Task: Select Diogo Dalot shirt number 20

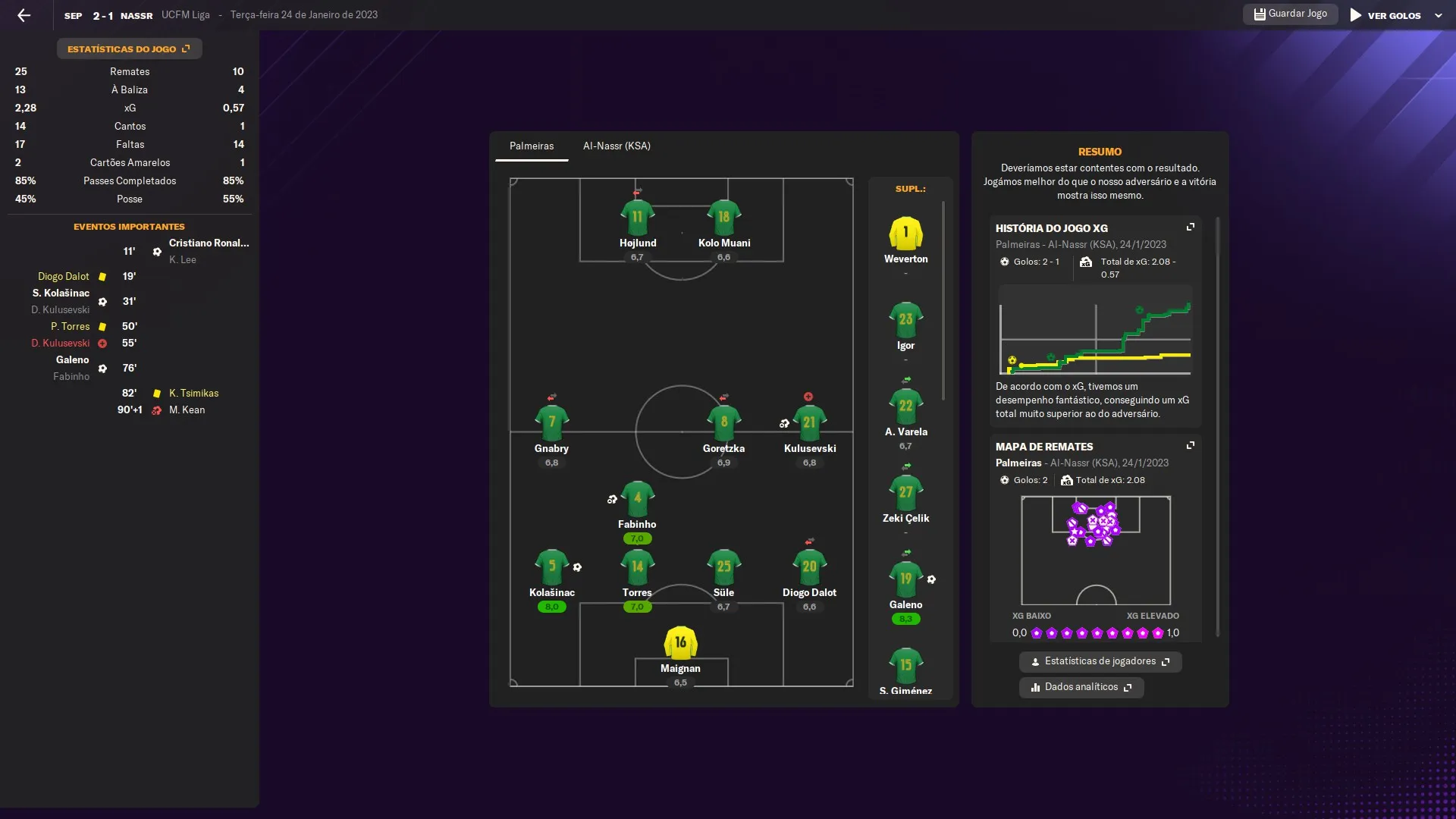Action: tap(809, 567)
